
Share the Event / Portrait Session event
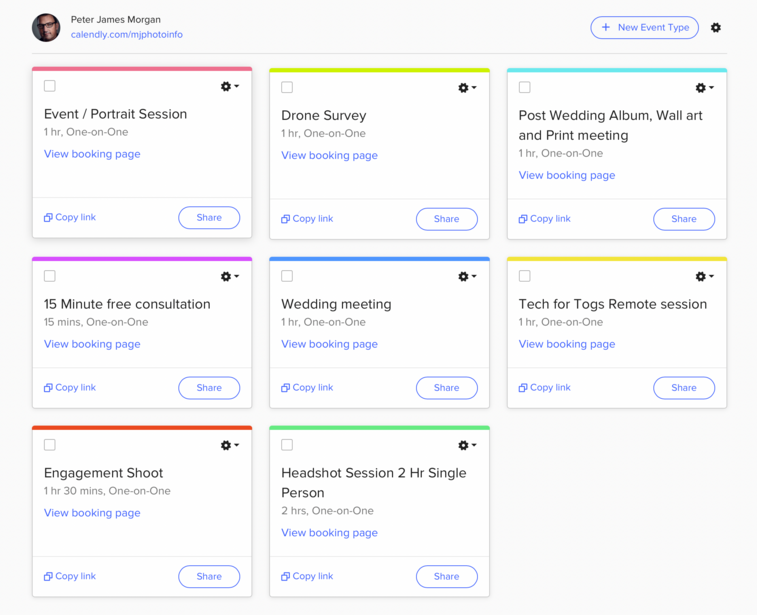coord(209,218)
